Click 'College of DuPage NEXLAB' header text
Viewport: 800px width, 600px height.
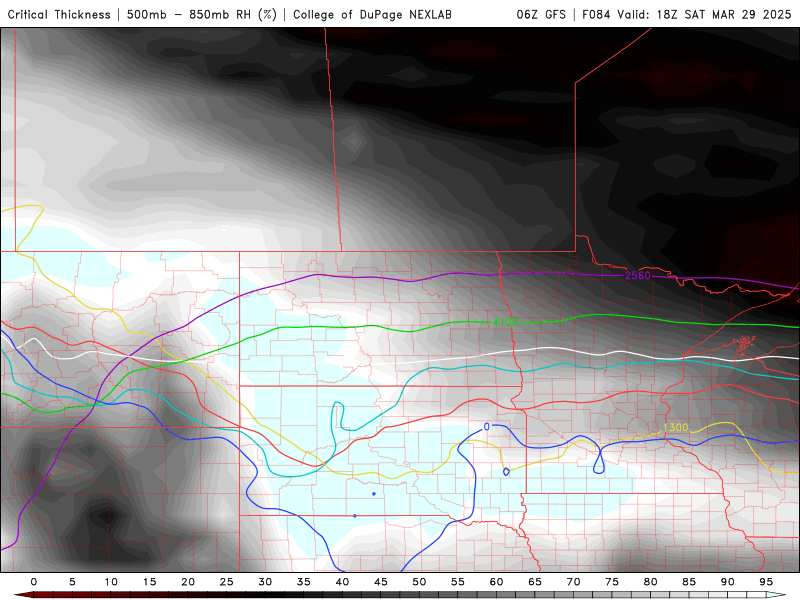pos(372,14)
